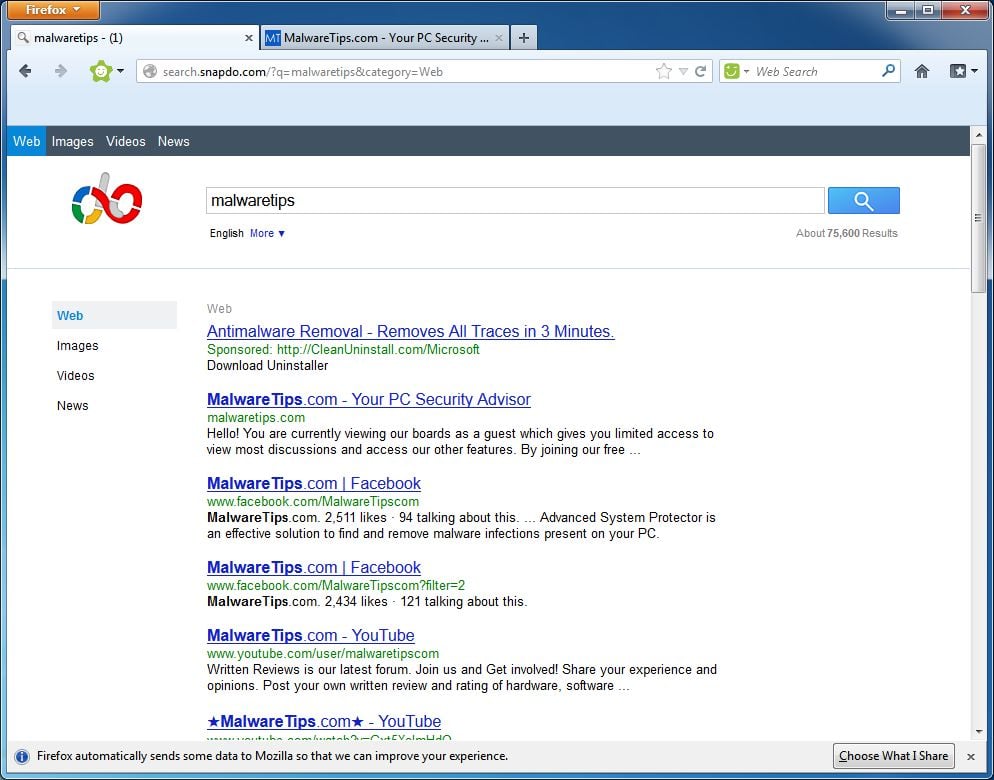Click the About 75,600 Results count

tap(846, 233)
